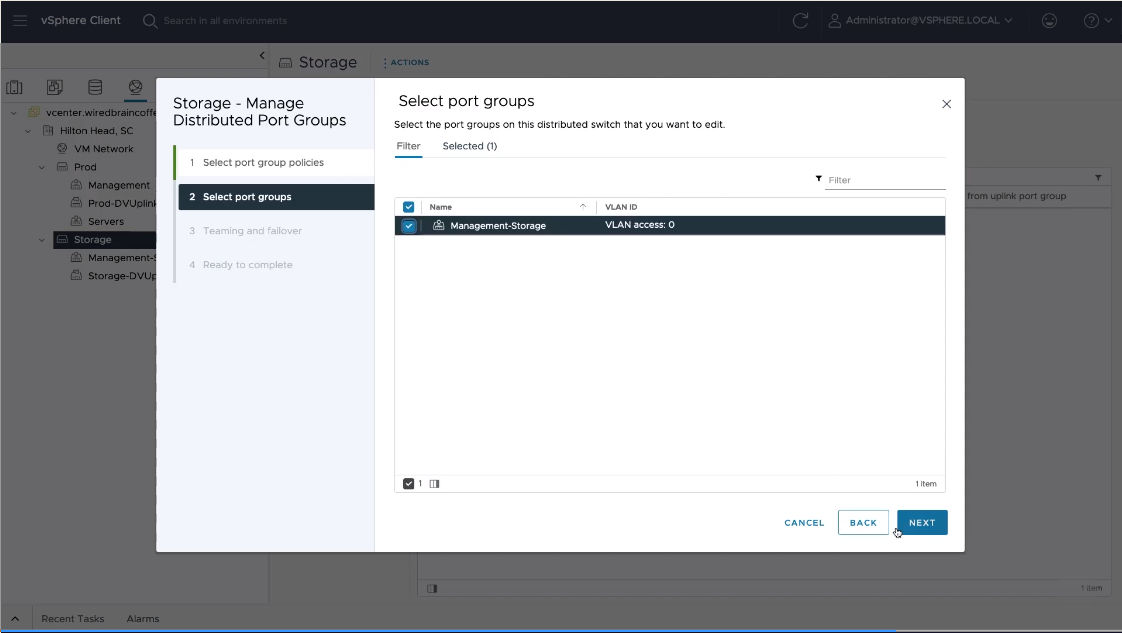Viewport: 1122px width, 633px height.
Task: Close the Manage Distributed Port Groups dialog
Action: click(946, 104)
